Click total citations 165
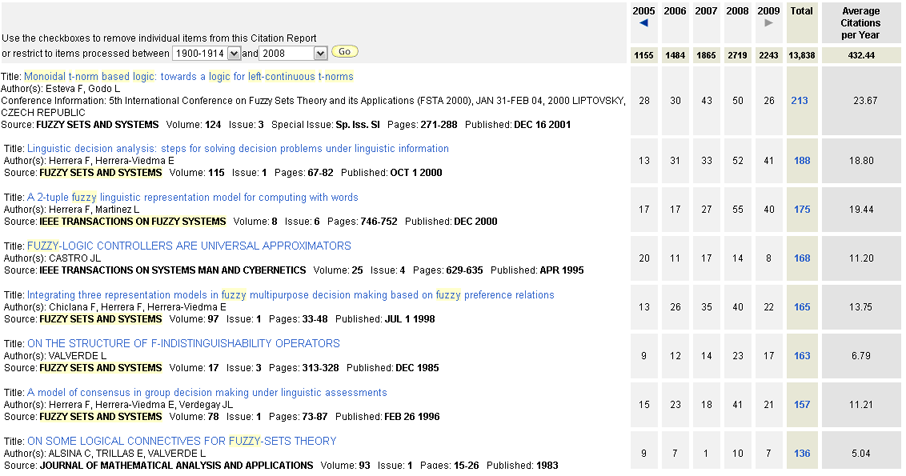The image size is (906, 476). click(802, 307)
